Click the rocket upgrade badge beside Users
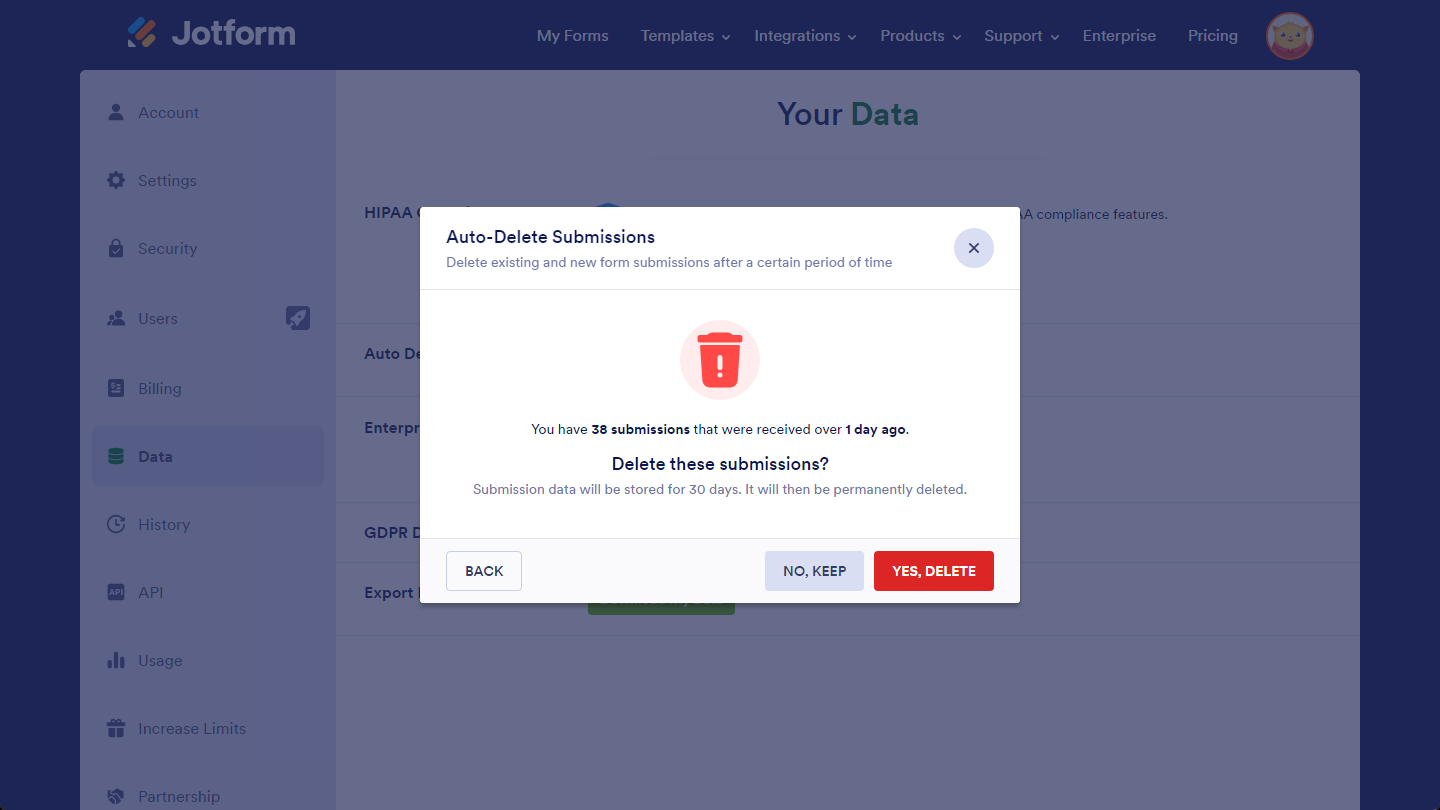This screenshot has width=1440, height=810. (298, 318)
